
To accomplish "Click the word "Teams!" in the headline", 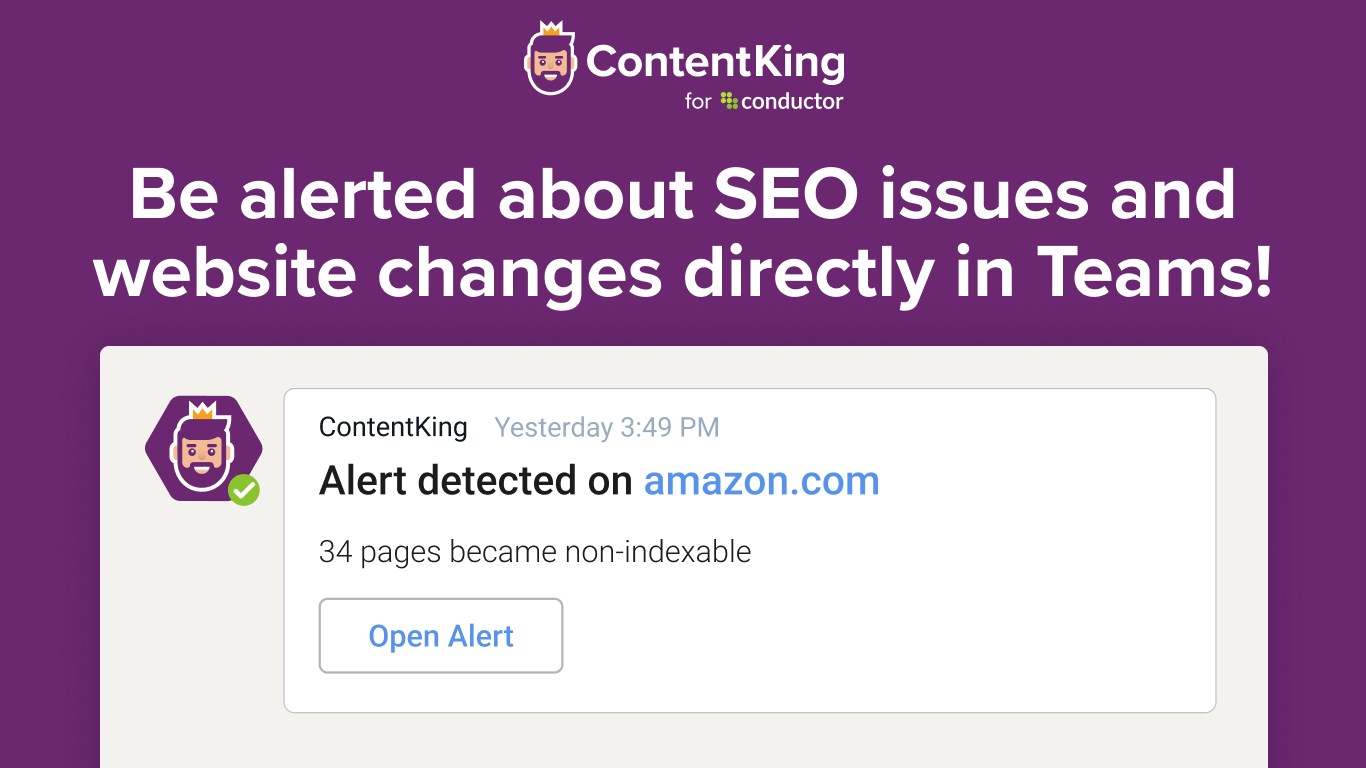I will tap(1155, 271).
